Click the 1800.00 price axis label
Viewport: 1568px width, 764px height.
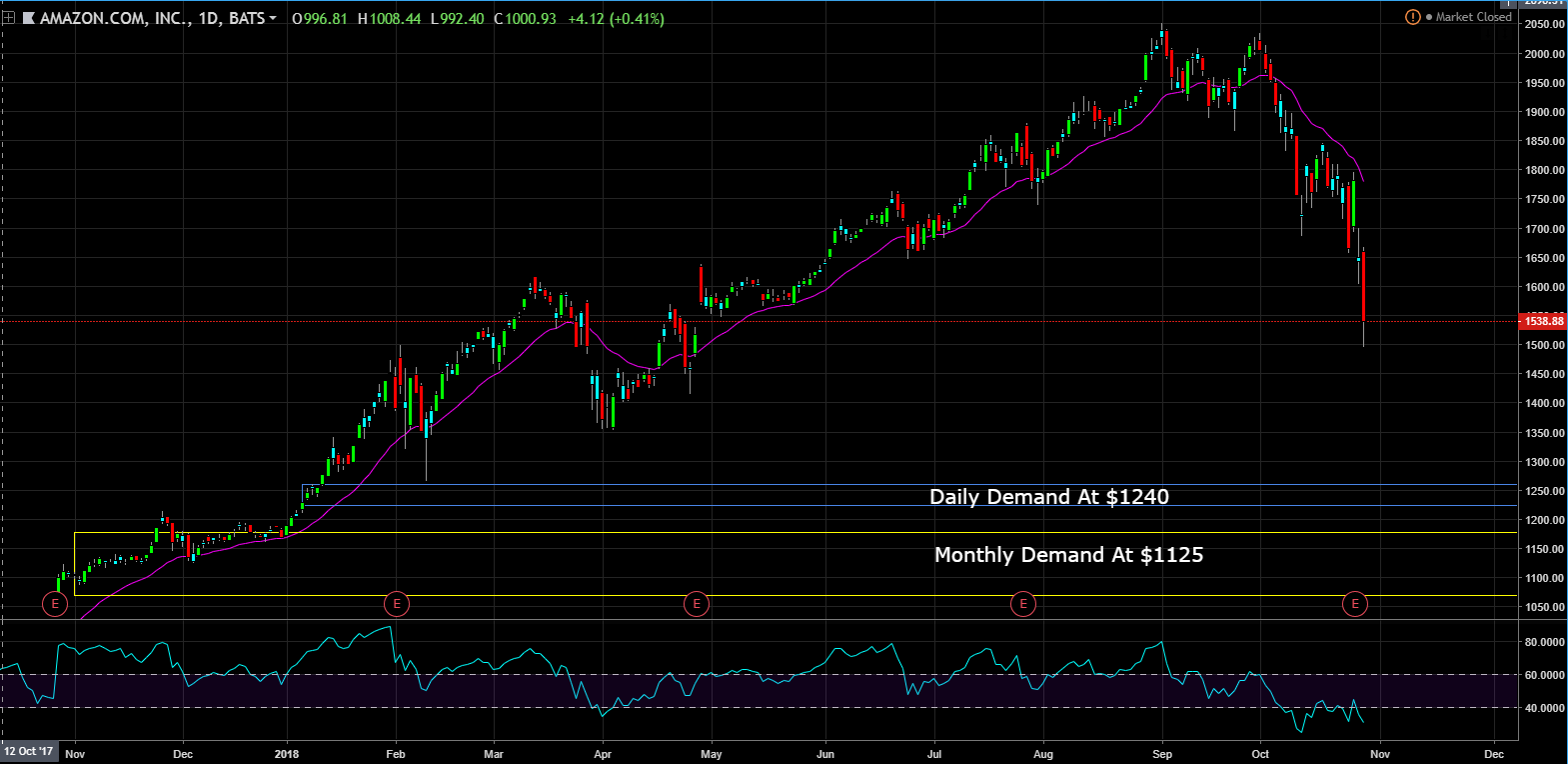click(x=1544, y=170)
